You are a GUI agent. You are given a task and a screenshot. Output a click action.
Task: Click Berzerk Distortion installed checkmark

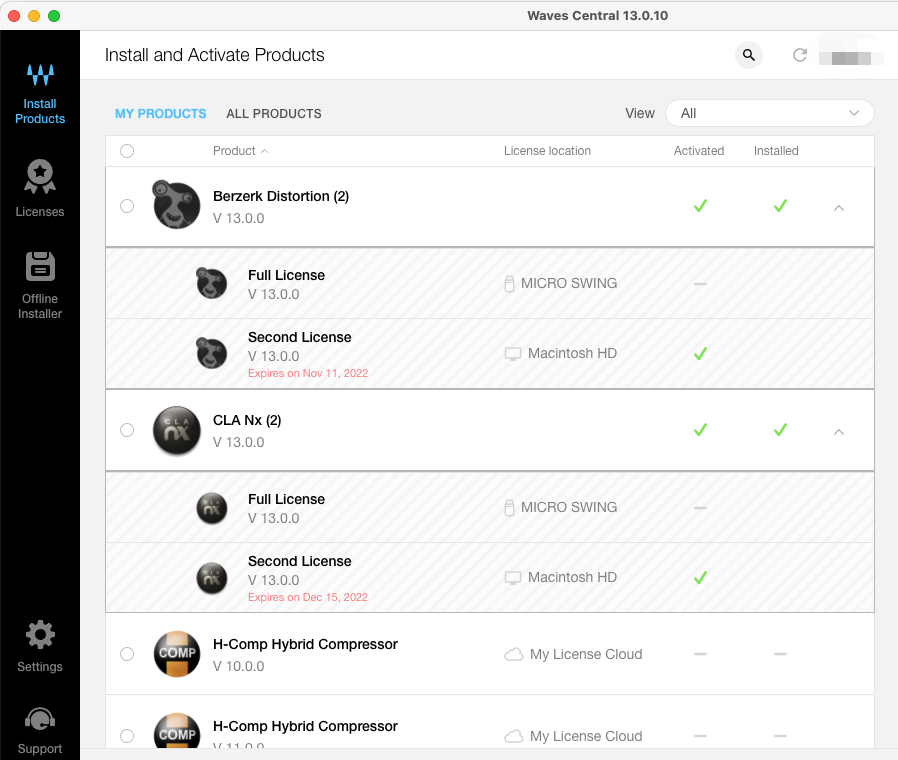(781, 206)
